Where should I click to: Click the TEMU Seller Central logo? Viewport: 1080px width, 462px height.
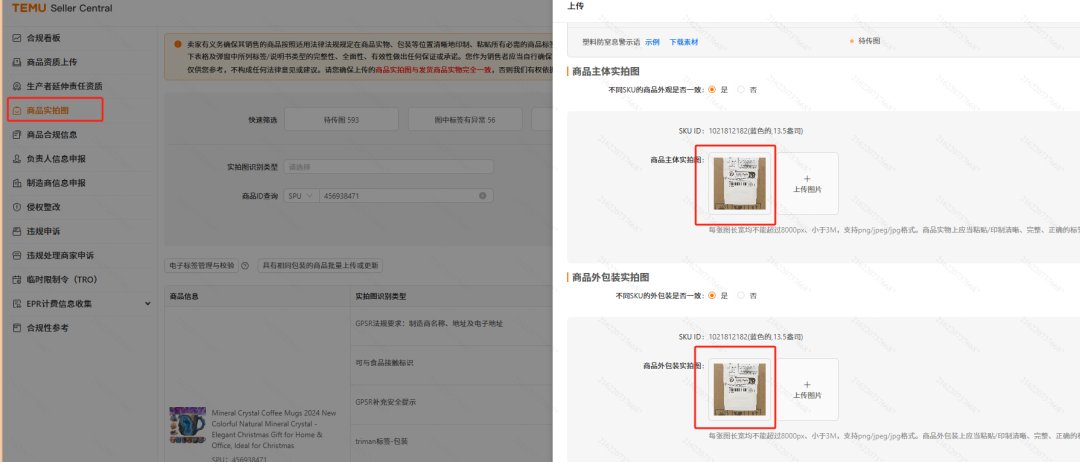point(62,8)
